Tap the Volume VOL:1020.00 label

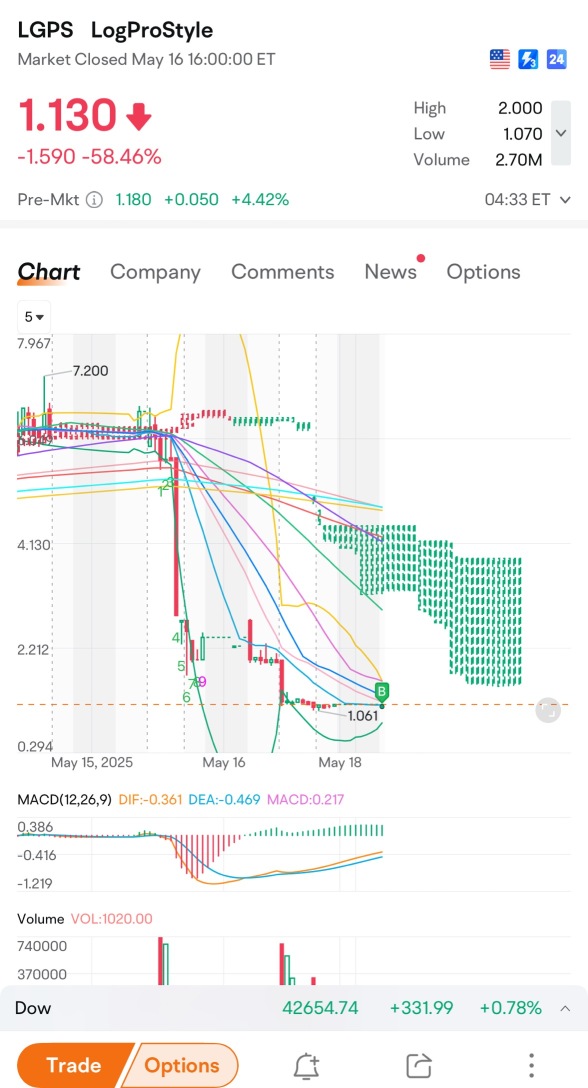85,919
